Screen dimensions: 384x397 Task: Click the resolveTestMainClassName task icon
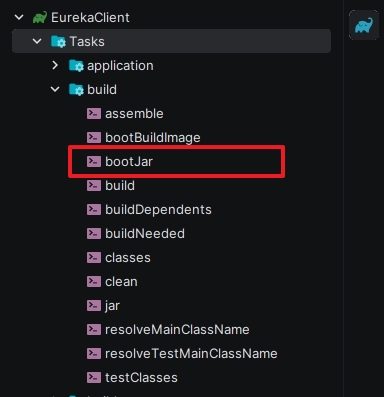[94, 354]
